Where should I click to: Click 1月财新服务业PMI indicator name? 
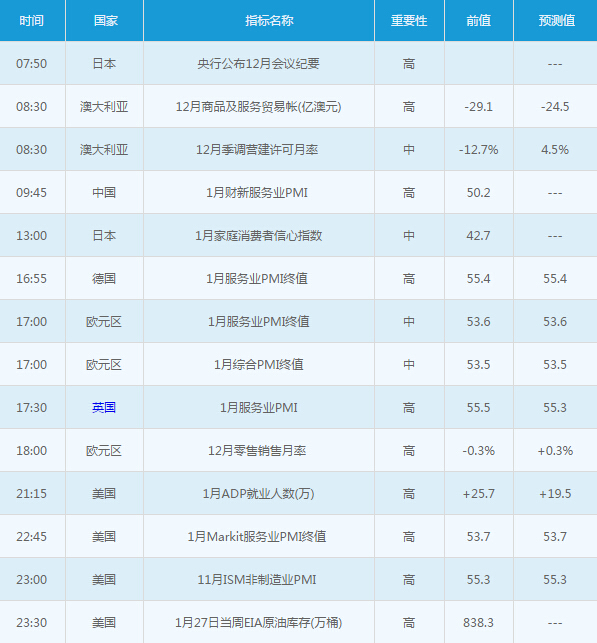point(257,193)
